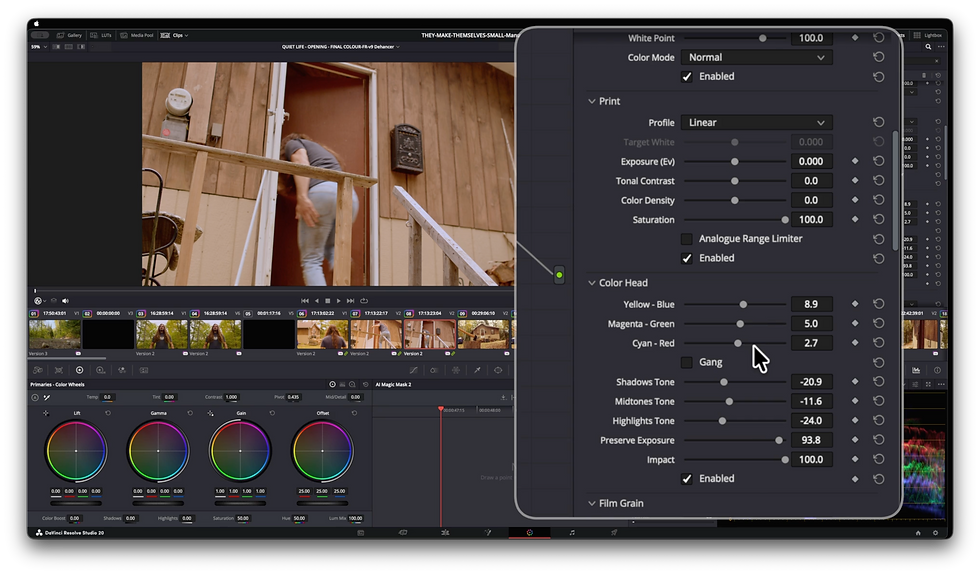Select clip 06 thumbnail
Image resolution: width=980 pixels, height=575 pixels.
[322, 334]
